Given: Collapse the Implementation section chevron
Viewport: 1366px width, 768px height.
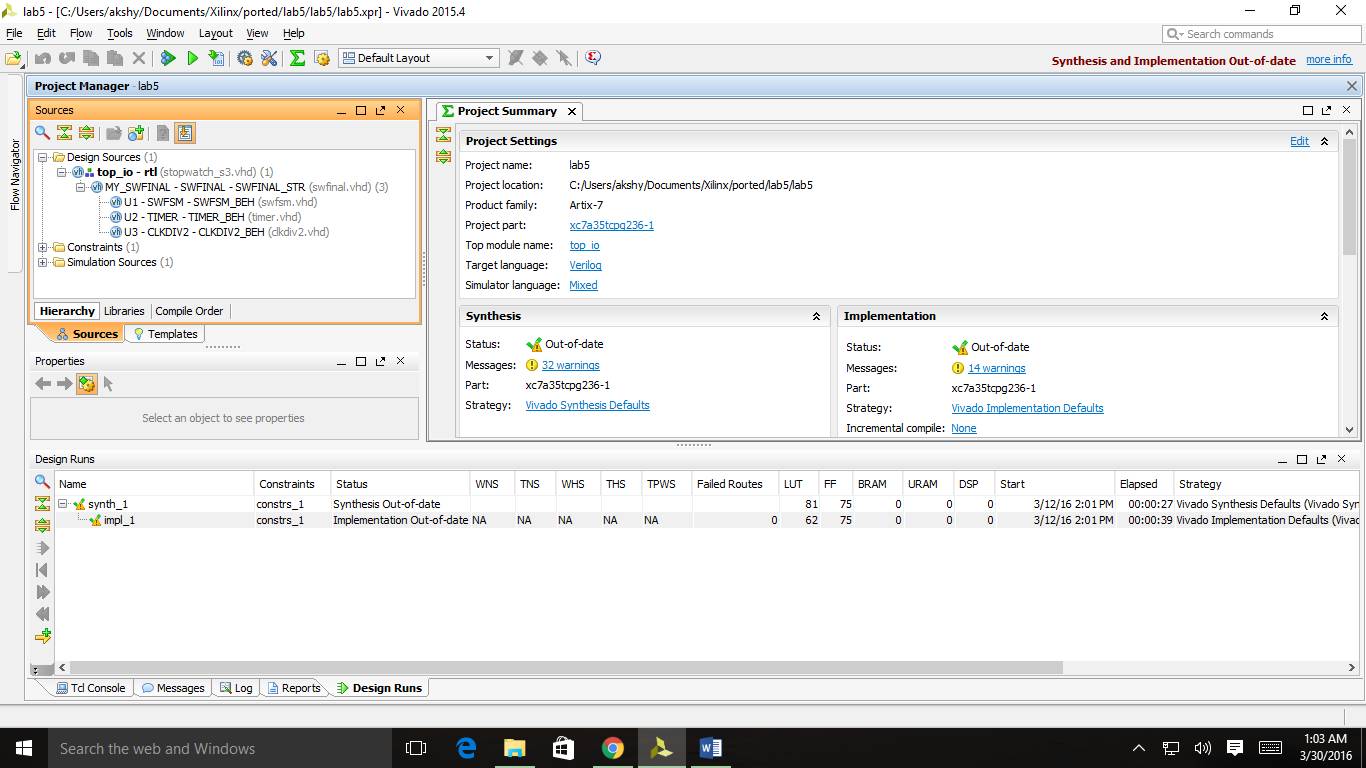Looking at the screenshot, I should pyautogui.click(x=1324, y=316).
